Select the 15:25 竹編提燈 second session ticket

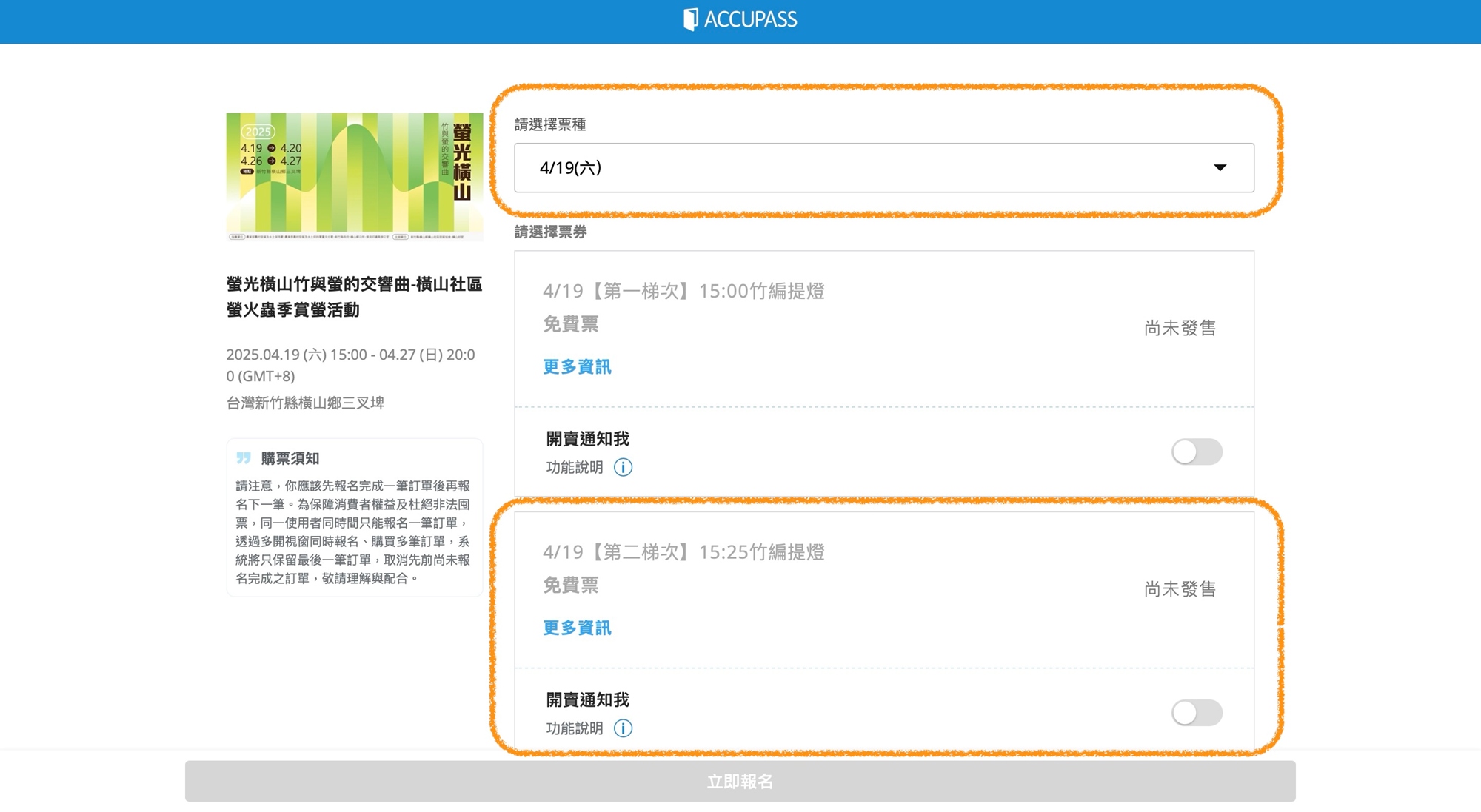click(683, 552)
